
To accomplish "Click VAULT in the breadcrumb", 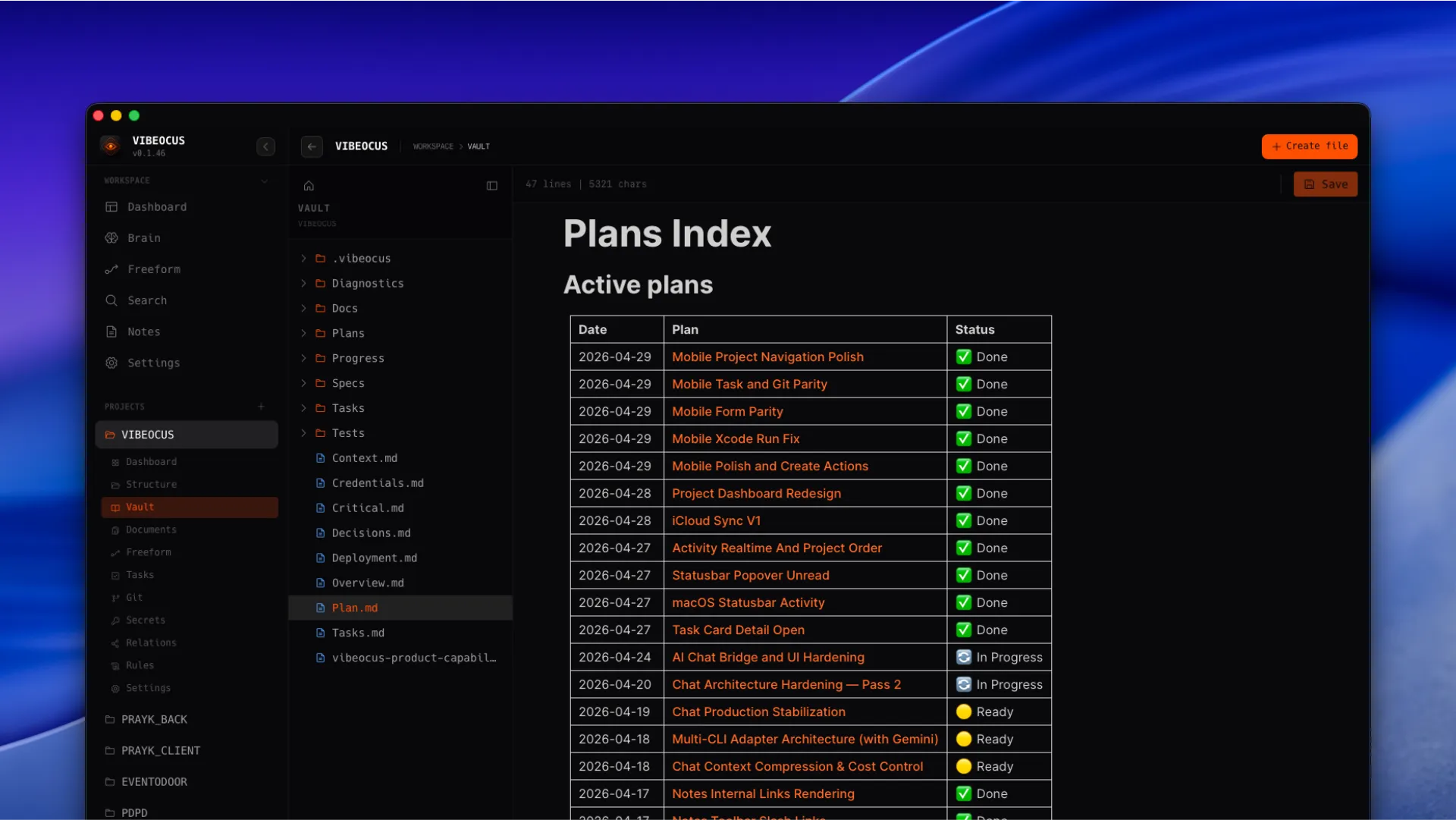I will [479, 146].
